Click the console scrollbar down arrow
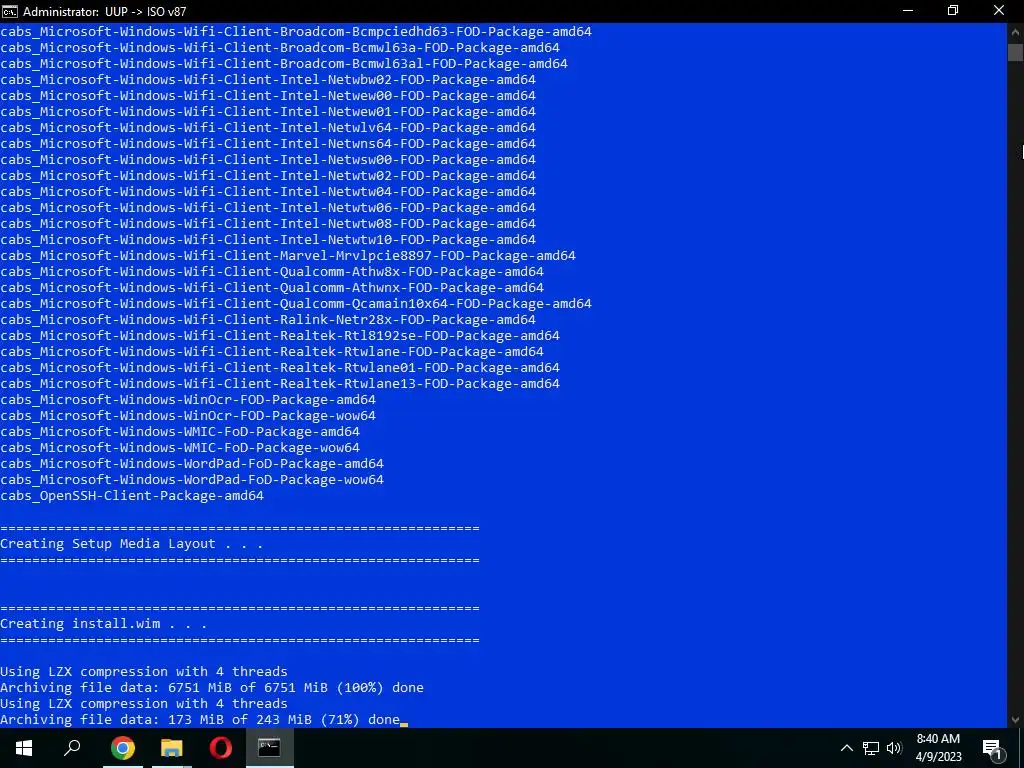Image resolution: width=1024 pixels, height=768 pixels. [1015, 720]
